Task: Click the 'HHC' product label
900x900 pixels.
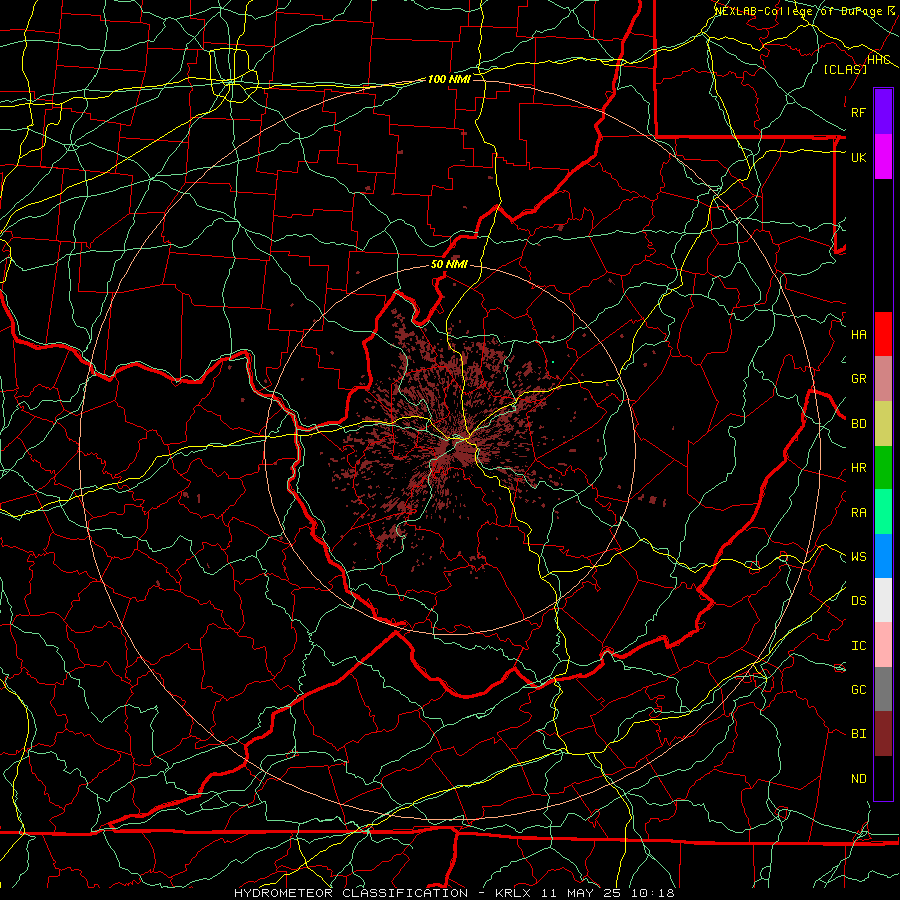Action: tap(878, 60)
